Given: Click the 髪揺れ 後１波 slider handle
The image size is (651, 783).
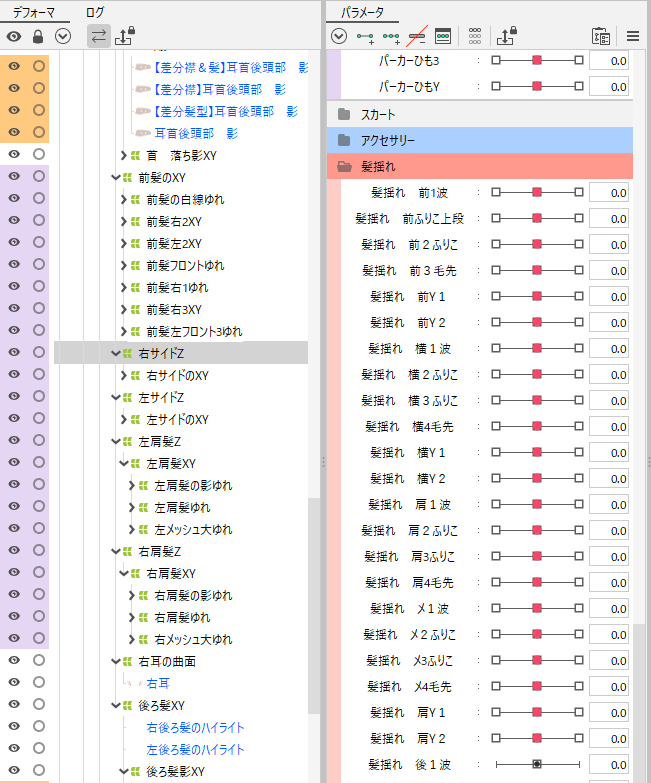Looking at the screenshot, I should [537, 764].
